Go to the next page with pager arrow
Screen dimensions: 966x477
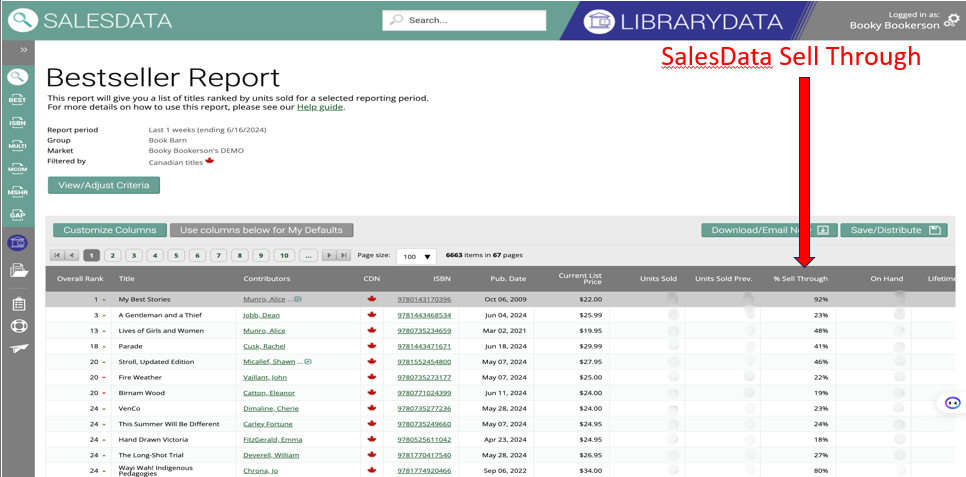click(x=330, y=255)
